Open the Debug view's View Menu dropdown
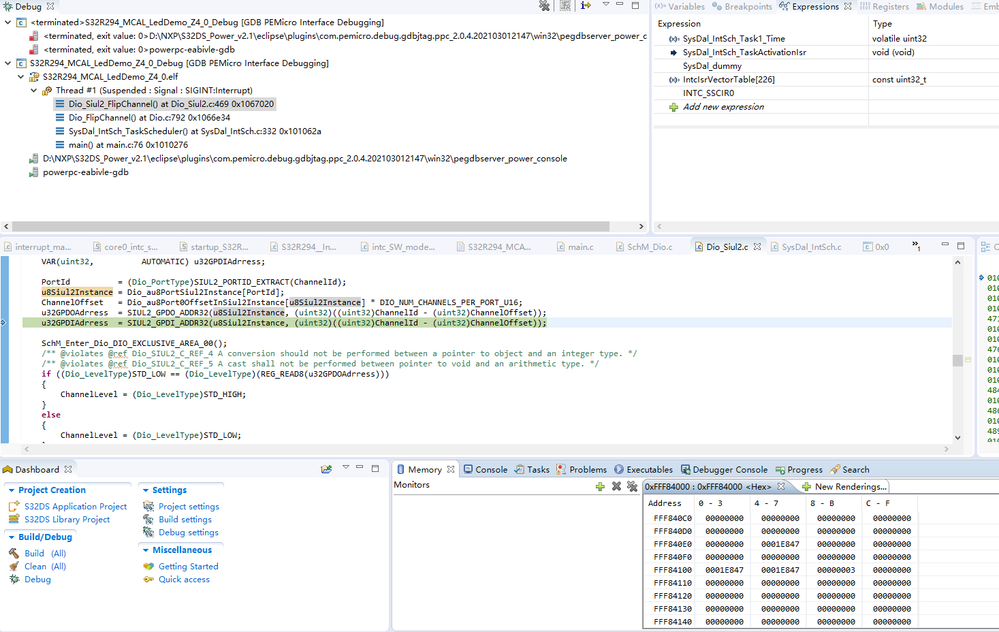Viewport: 999px width, 632px height. [605, 5]
